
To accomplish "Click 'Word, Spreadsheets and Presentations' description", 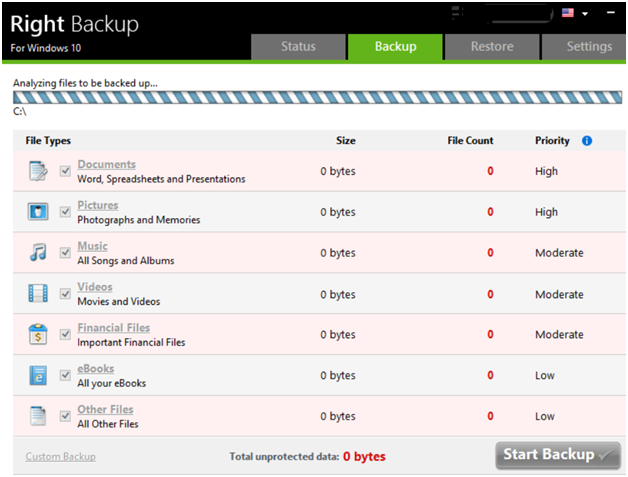I will (161, 179).
